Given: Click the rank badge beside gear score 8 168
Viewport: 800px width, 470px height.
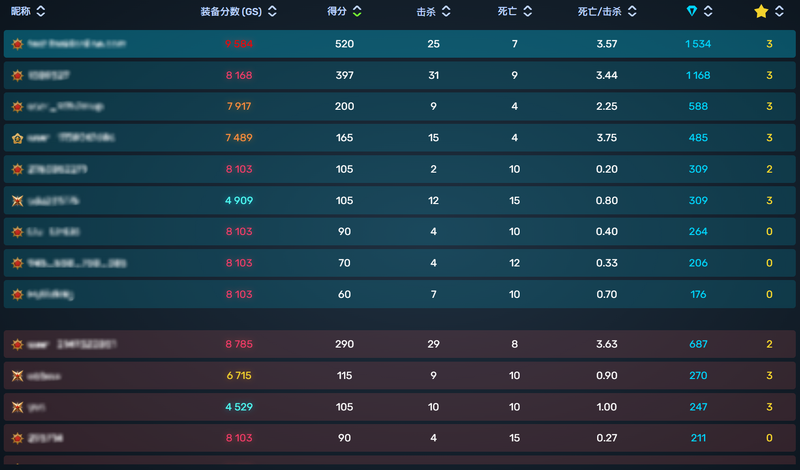Looking at the screenshot, I should pos(17,76).
